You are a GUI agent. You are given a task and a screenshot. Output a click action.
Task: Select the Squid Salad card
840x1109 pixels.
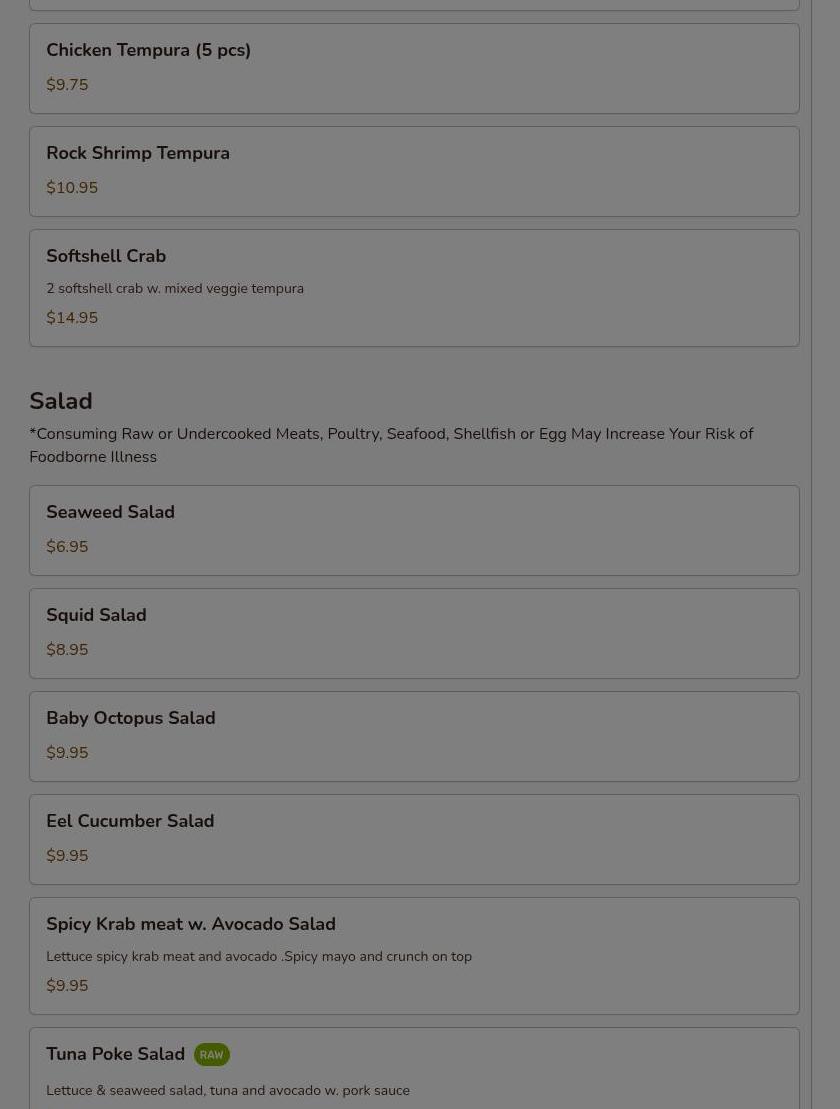click(414, 634)
